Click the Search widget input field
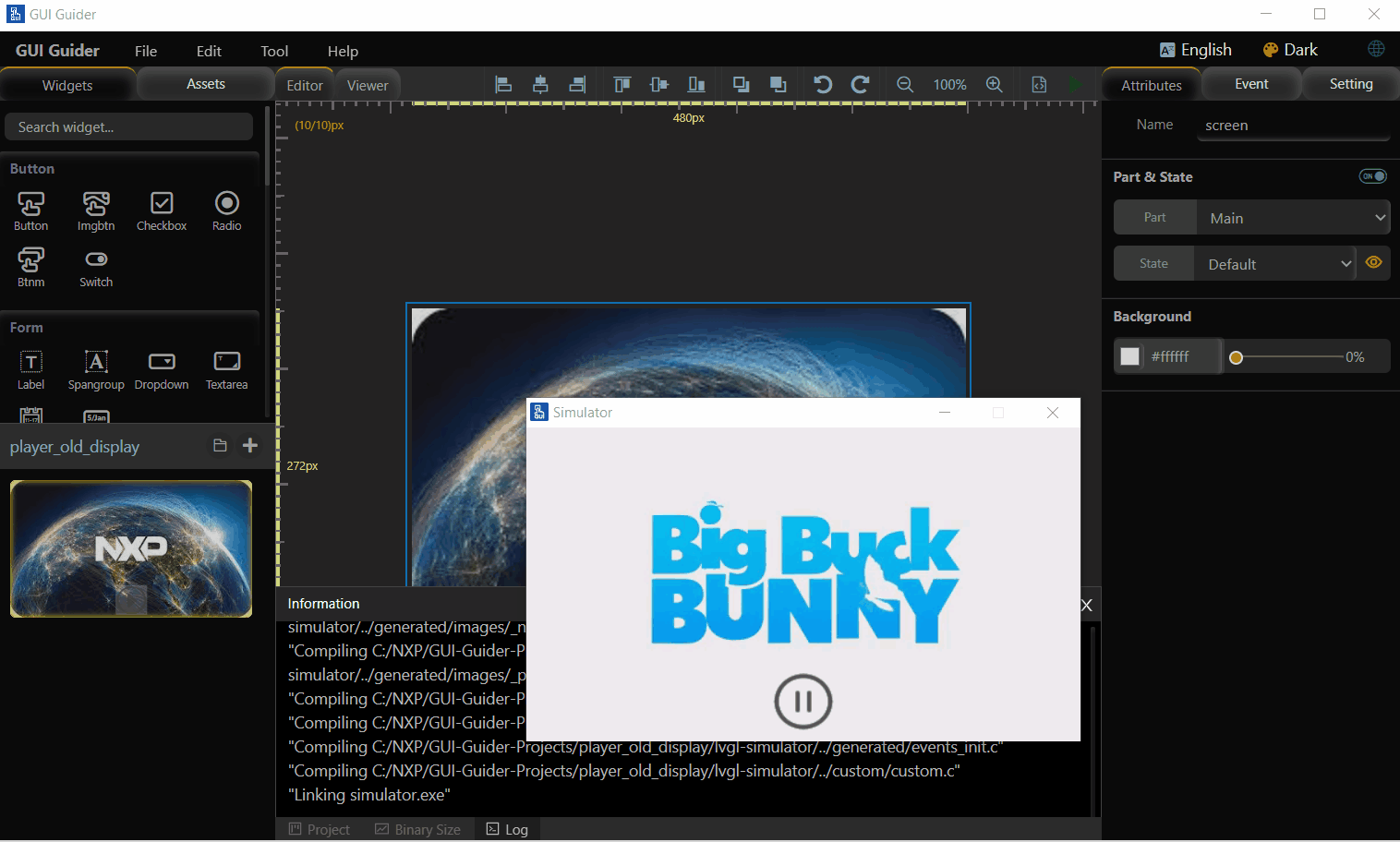Image resolution: width=1400 pixels, height=842 pixels. coord(129,127)
